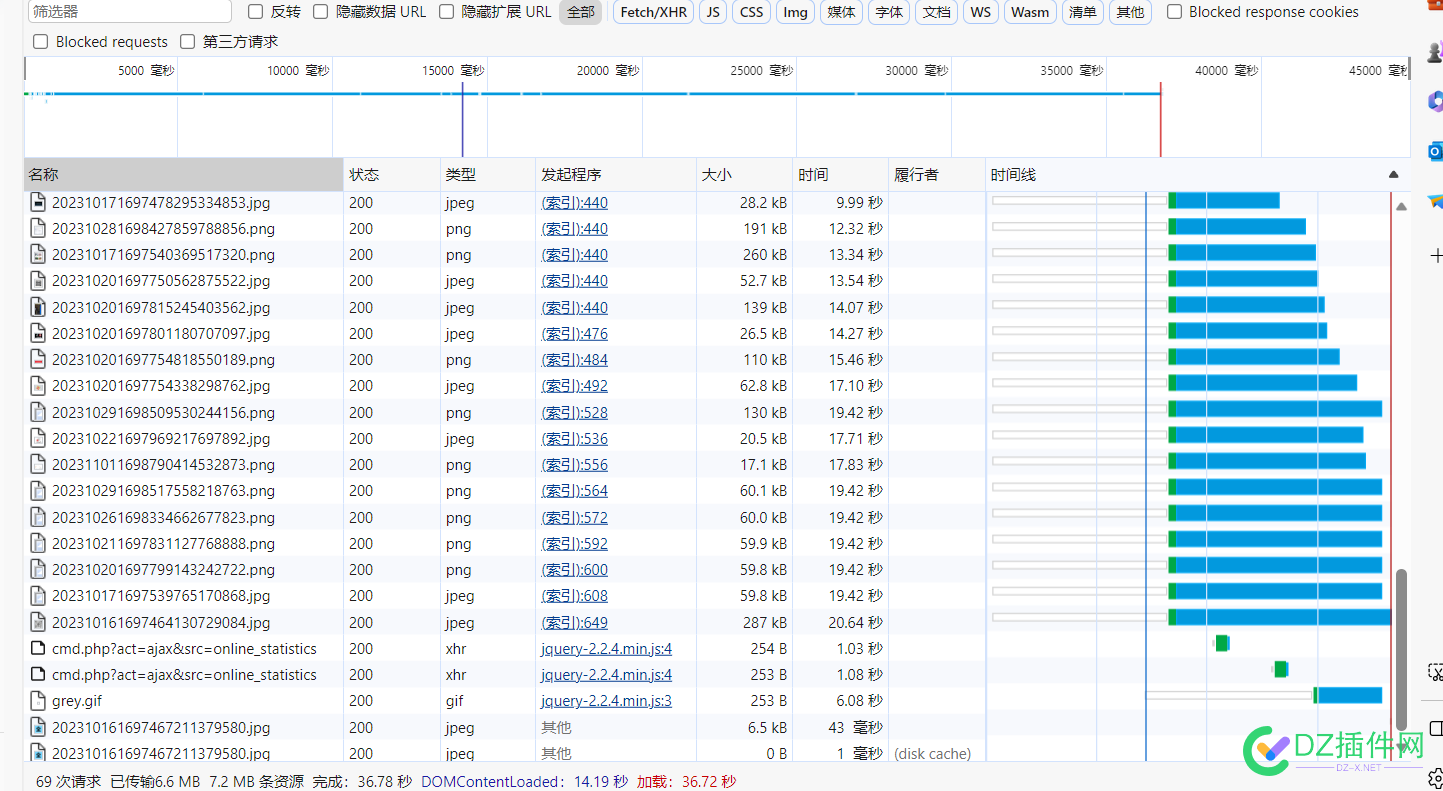Click the thumbnail icon of 202310201697815245403562.jpg
Viewport: 1443px width, 791px height.
[38, 308]
